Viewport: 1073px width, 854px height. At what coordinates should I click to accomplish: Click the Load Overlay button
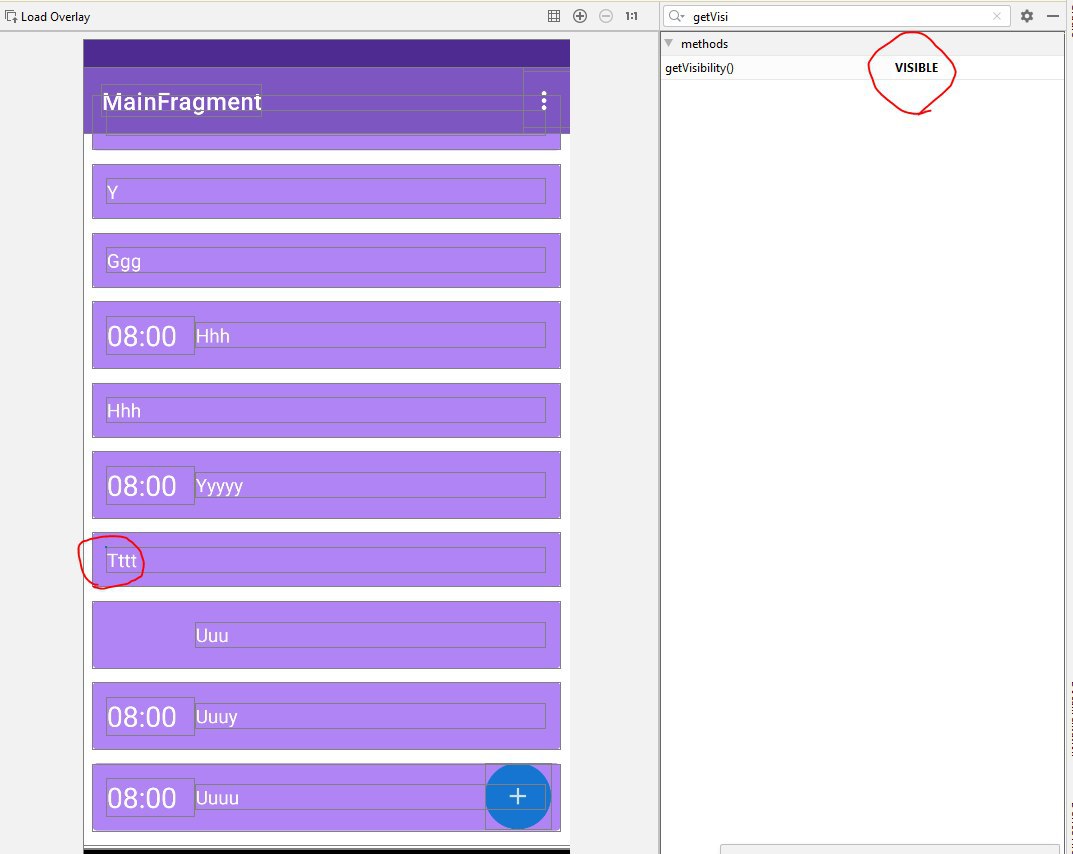[x=47, y=16]
